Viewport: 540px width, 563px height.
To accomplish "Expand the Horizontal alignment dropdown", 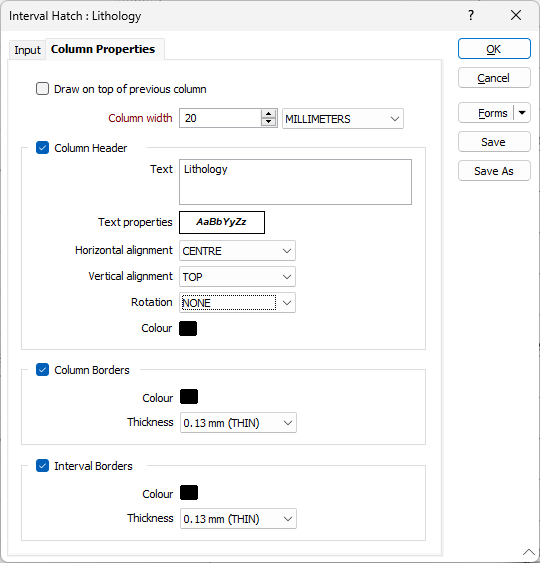I will (x=237, y=251).
